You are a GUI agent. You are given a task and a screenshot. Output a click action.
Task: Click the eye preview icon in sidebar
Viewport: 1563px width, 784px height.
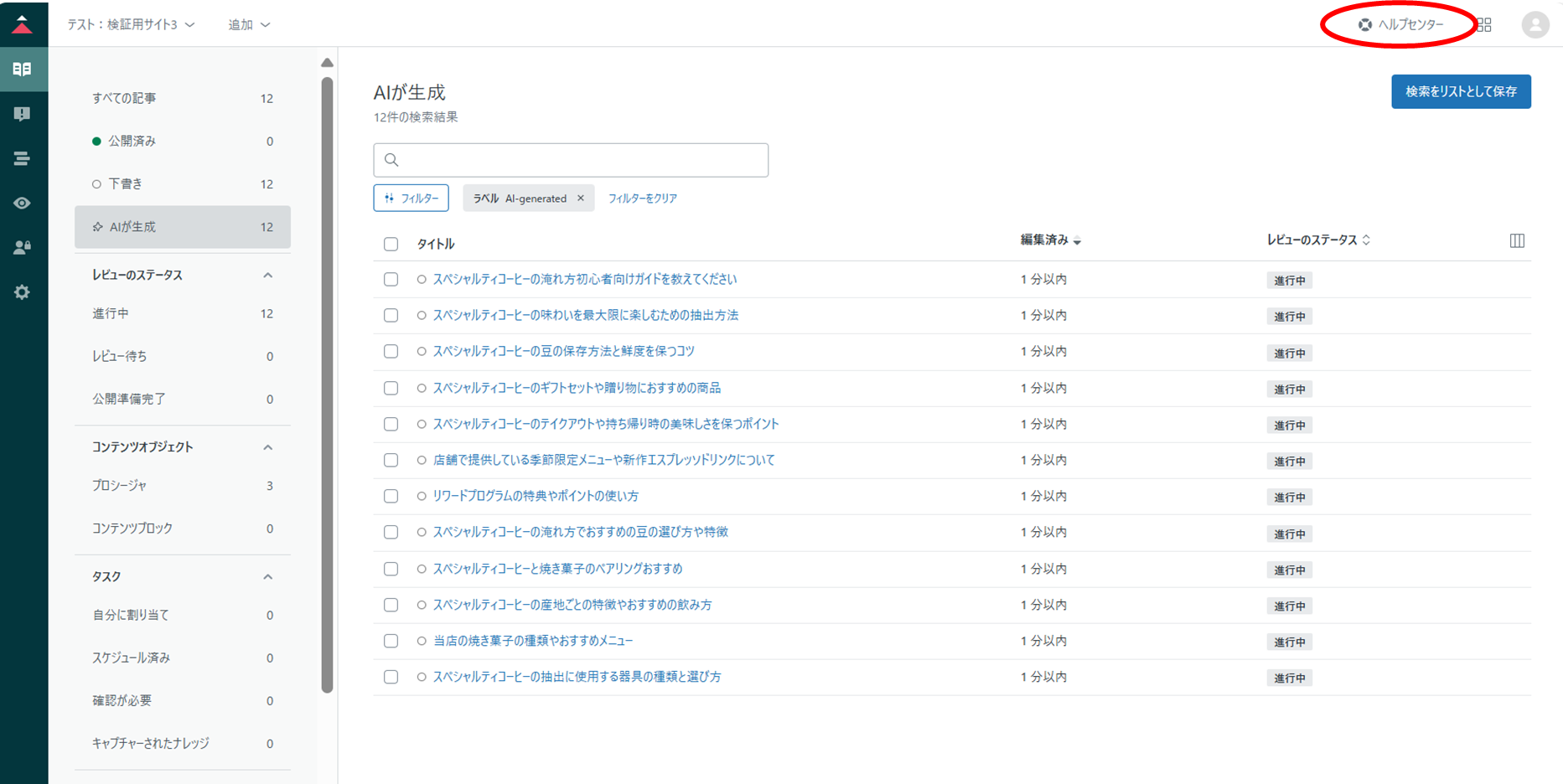pyautogui.click(x=23, y=203)
